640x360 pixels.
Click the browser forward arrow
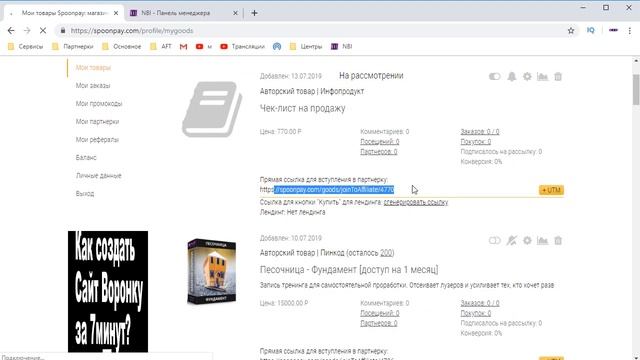tap(27, 31)
